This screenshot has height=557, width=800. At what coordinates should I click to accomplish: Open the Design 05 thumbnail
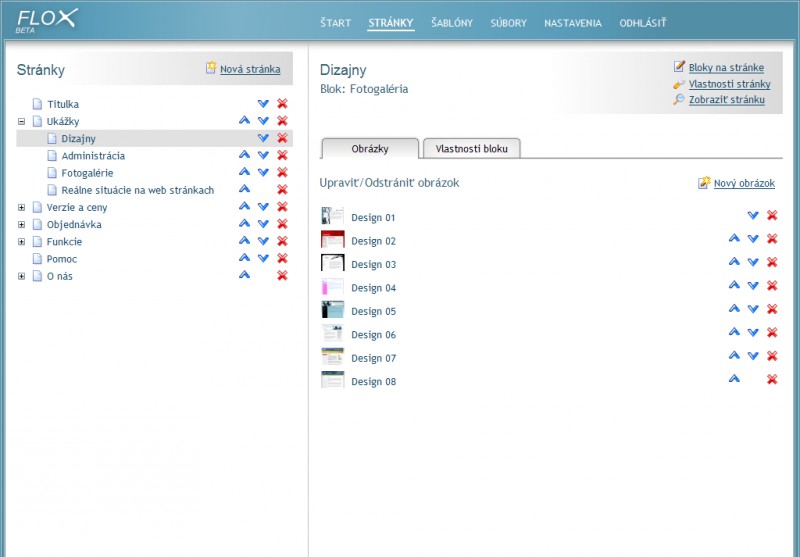tap(333, 310)
